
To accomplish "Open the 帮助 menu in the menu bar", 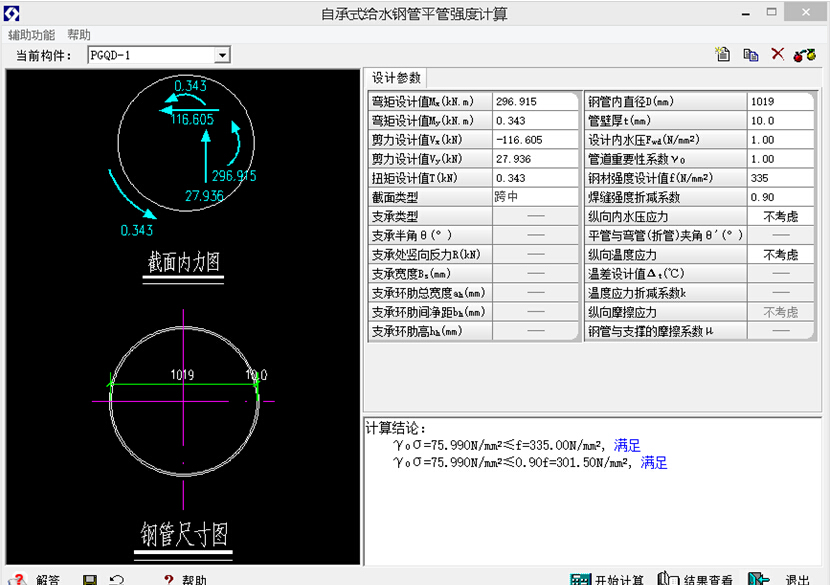I will 79,35.
